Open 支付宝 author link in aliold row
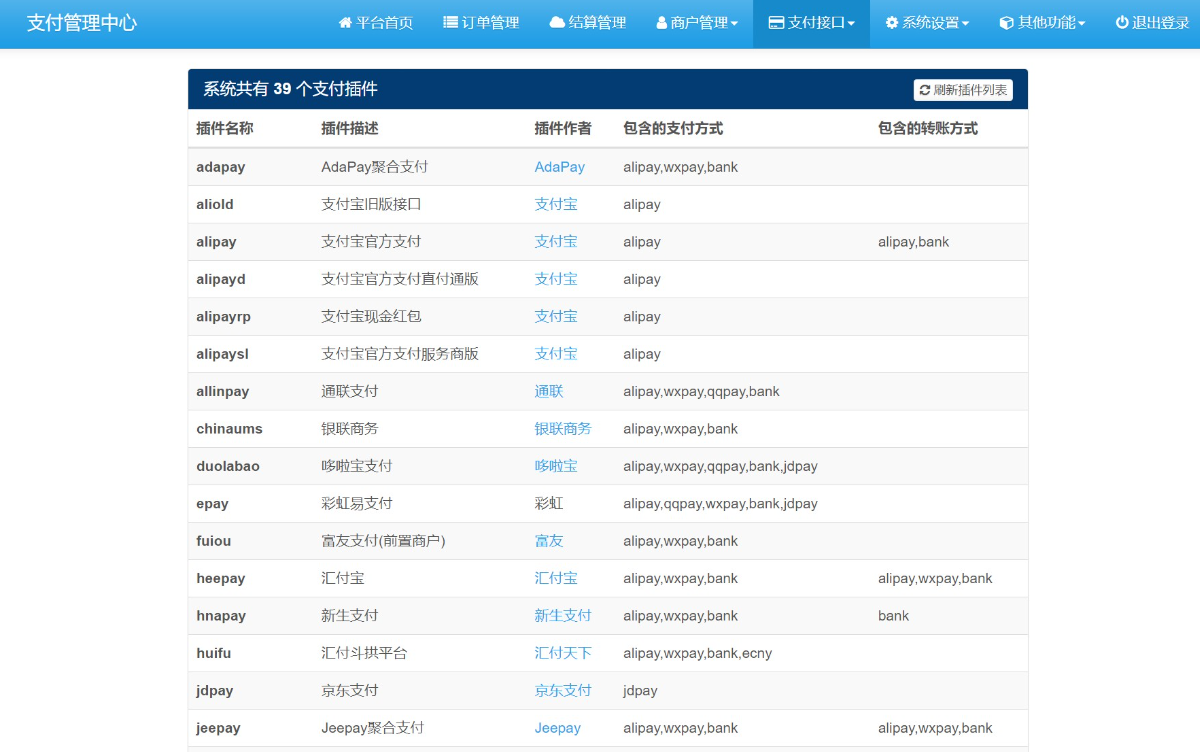The height and width of the screenshot is (752, 1200). click(556, 204)
